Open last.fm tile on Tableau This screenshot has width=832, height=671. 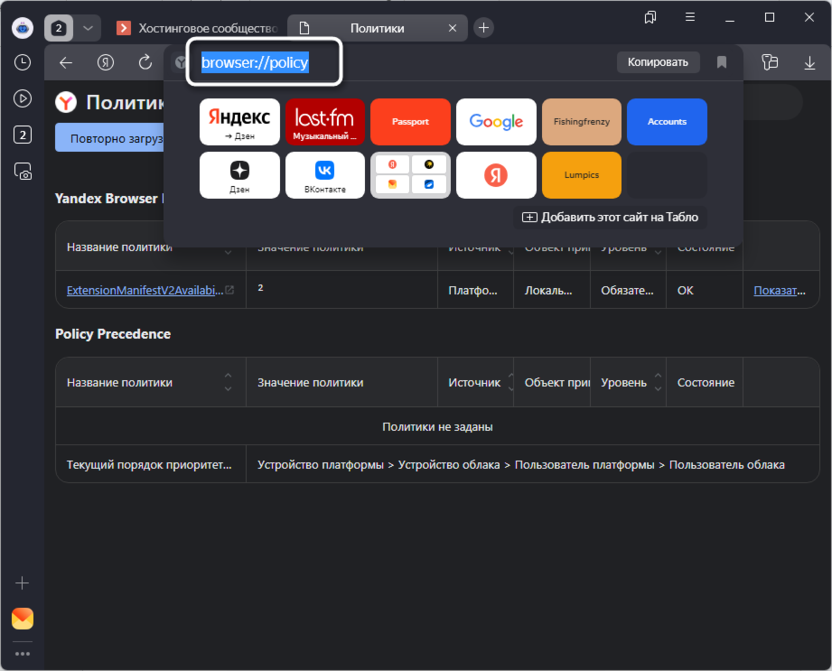(325, 121)
